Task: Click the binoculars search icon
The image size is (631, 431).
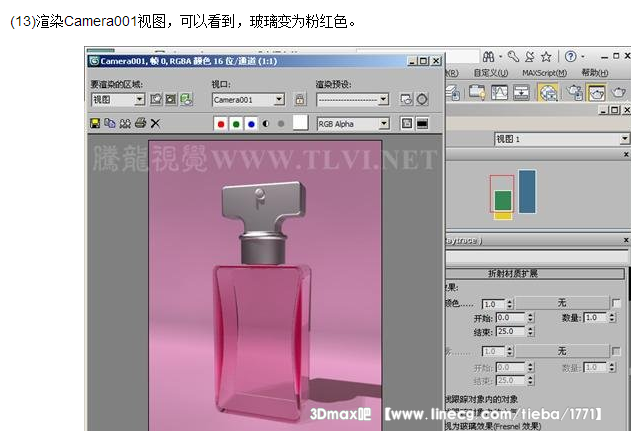Action: pyautogui.click(x=489, y=57)
